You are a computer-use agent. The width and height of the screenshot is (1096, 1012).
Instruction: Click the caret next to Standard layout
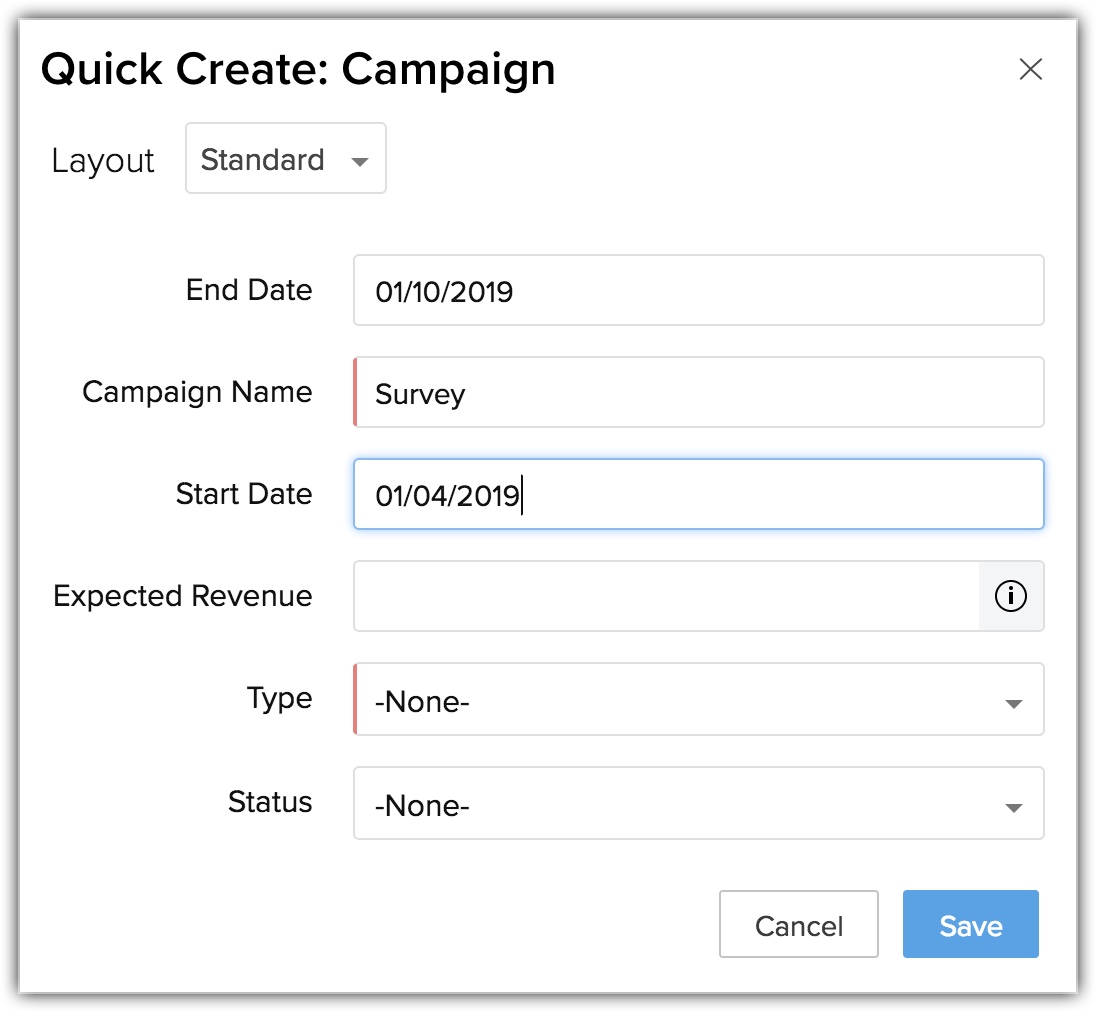(x=360, y=162)
